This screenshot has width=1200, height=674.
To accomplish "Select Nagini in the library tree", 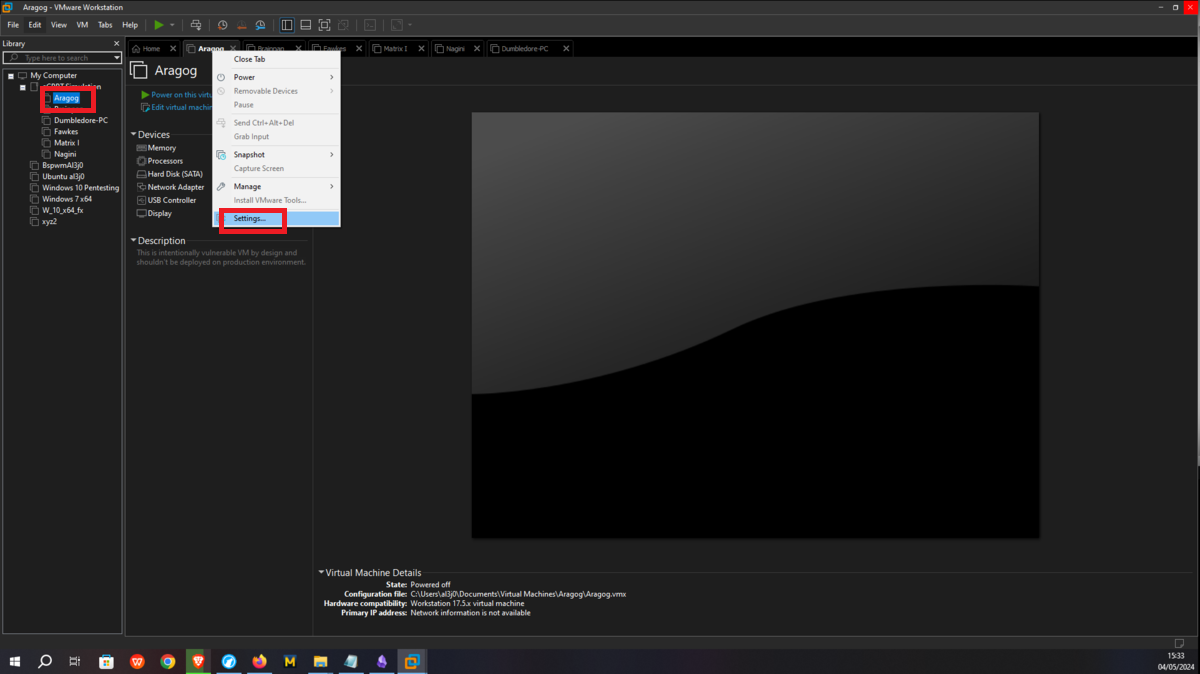I will click(65, 154).
